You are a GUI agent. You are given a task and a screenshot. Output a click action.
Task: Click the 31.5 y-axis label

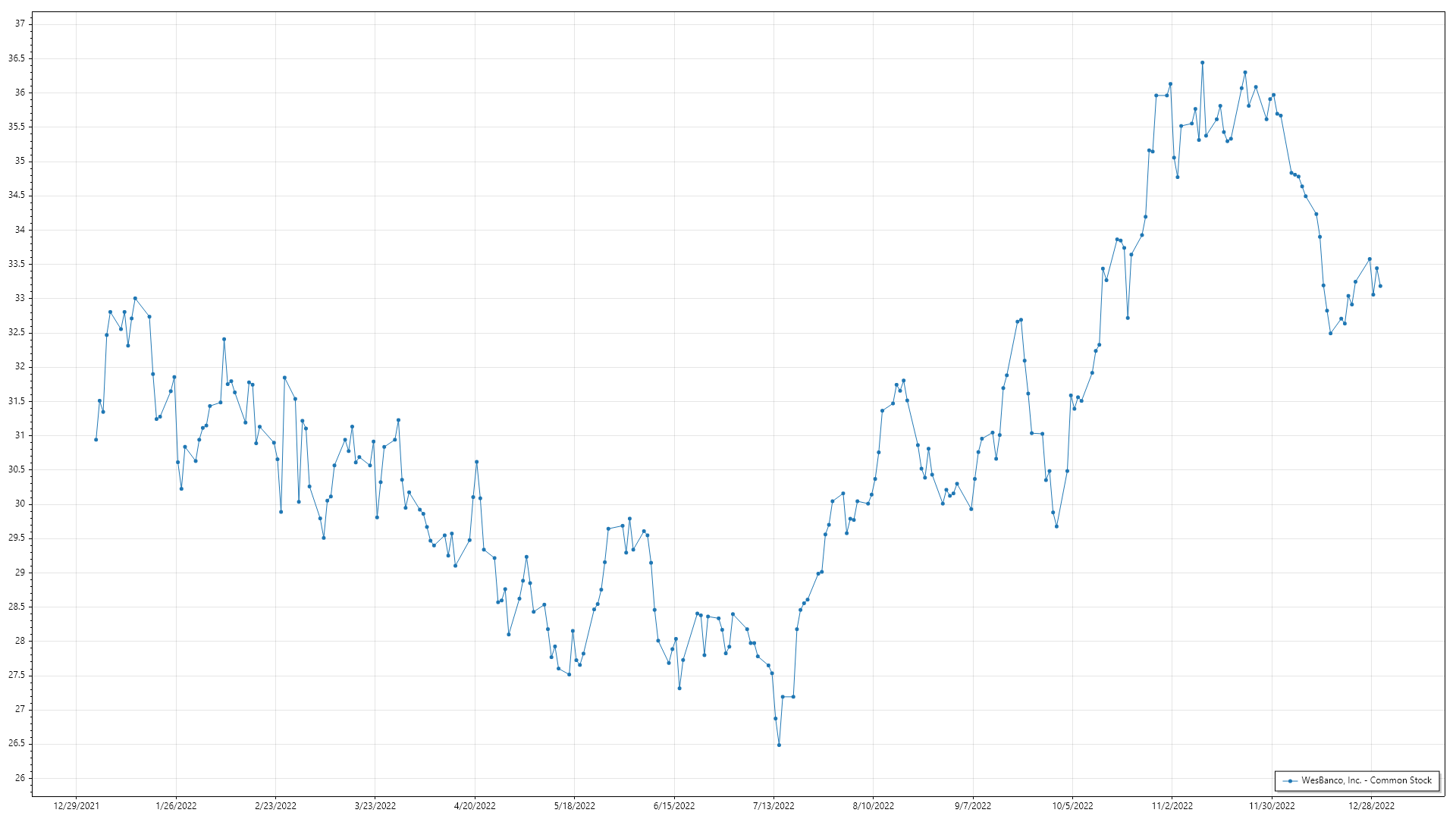pyautogui.click(x=17, y=401)
